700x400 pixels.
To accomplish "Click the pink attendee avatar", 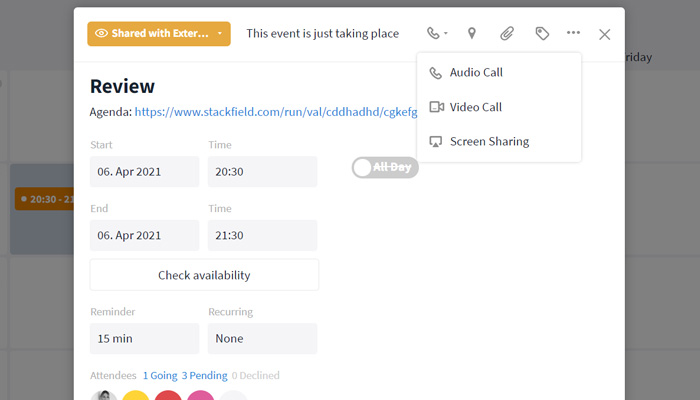I will point(200,396).
